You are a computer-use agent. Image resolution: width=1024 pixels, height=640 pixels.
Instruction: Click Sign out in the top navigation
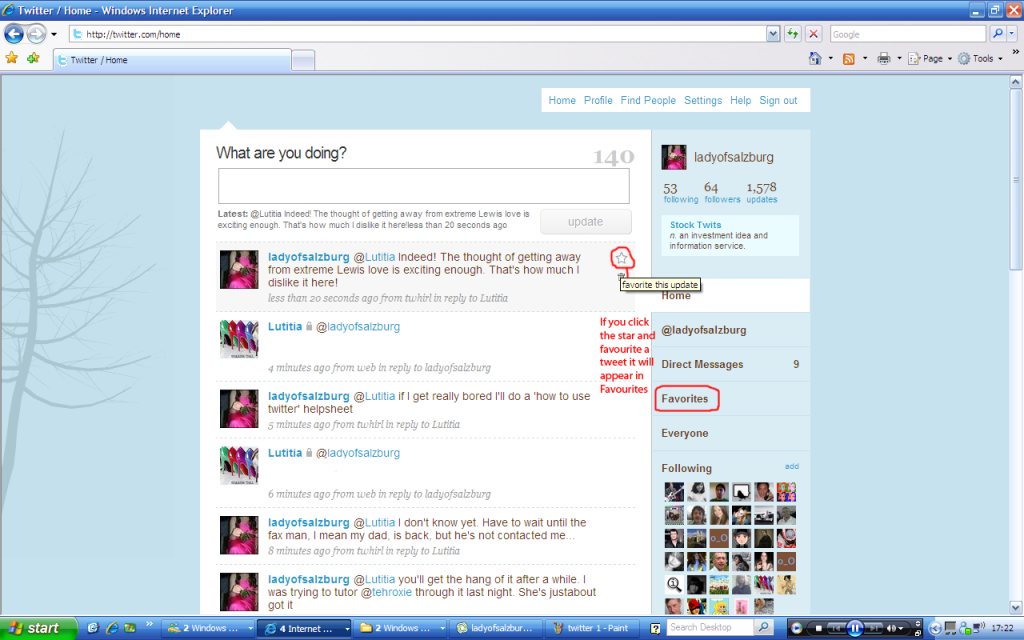pyautogui.click(x=778, y=101)
